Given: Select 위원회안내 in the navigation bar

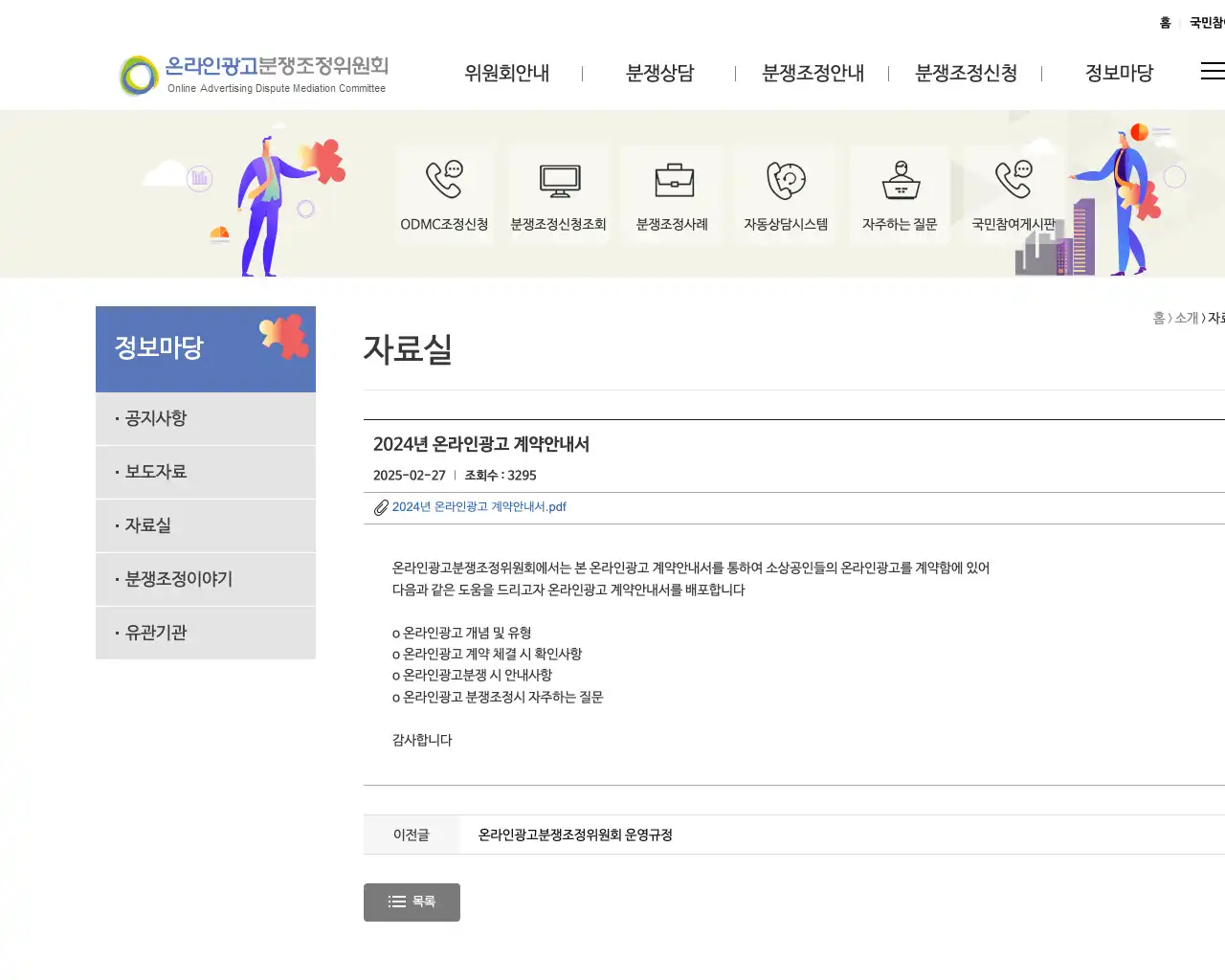Looking at the screenshot, I should [506, 73].
